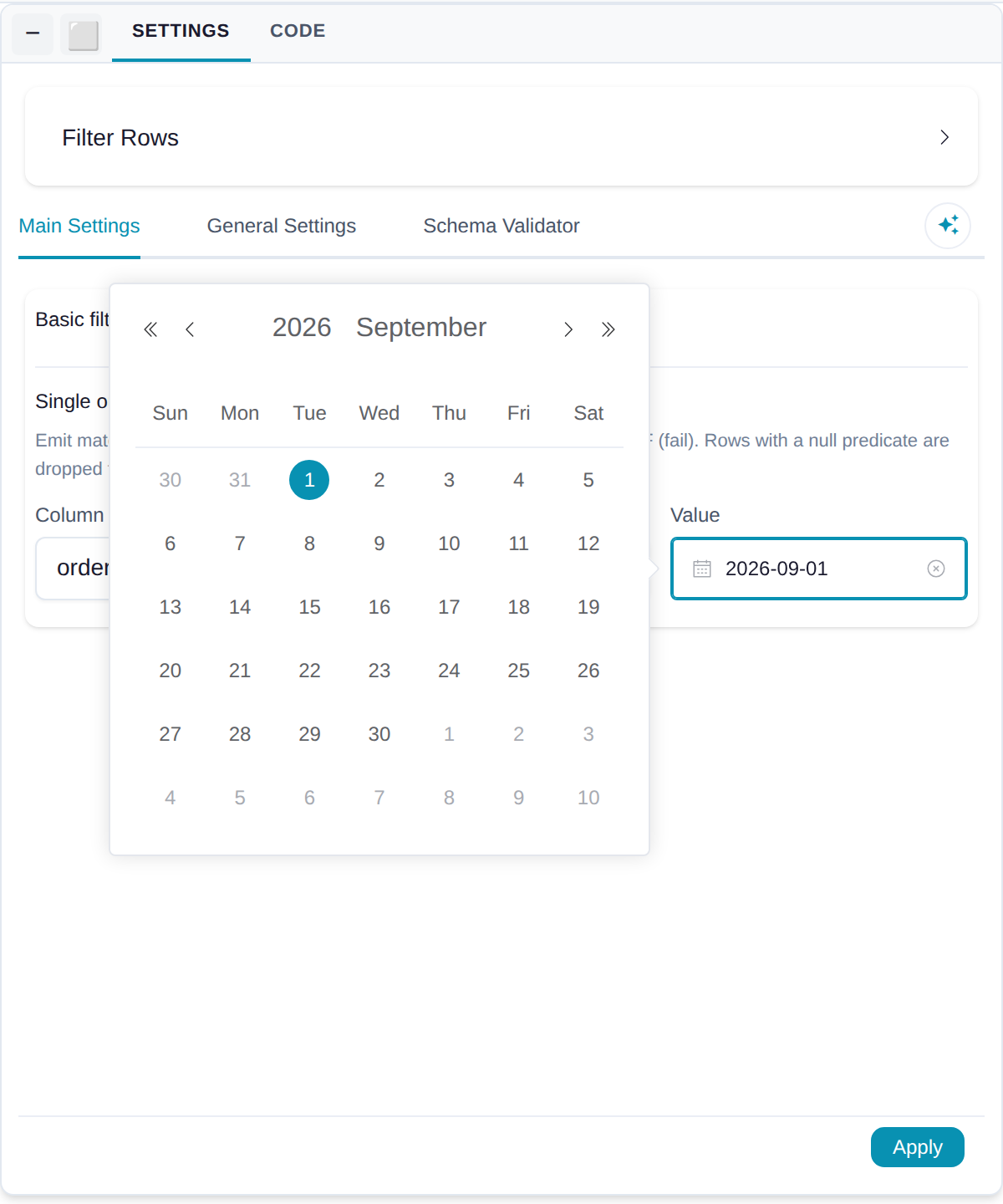The width and height of the screenshot is (1003, 1204).
Task: Choose September 27 in the calendar
Action: coord(171,734)
